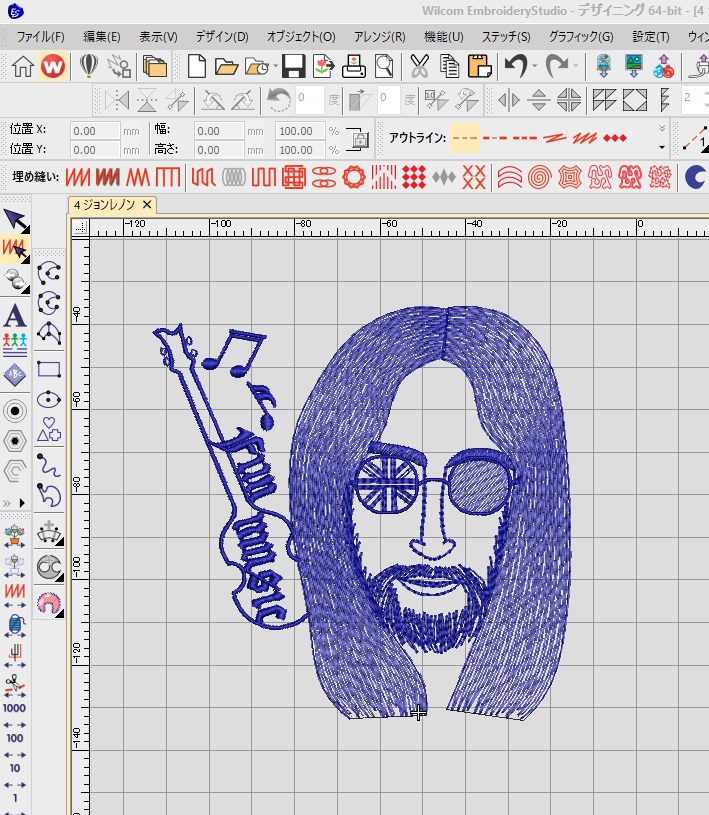Undo the last action
709x815 pixels.
(516, 67)
